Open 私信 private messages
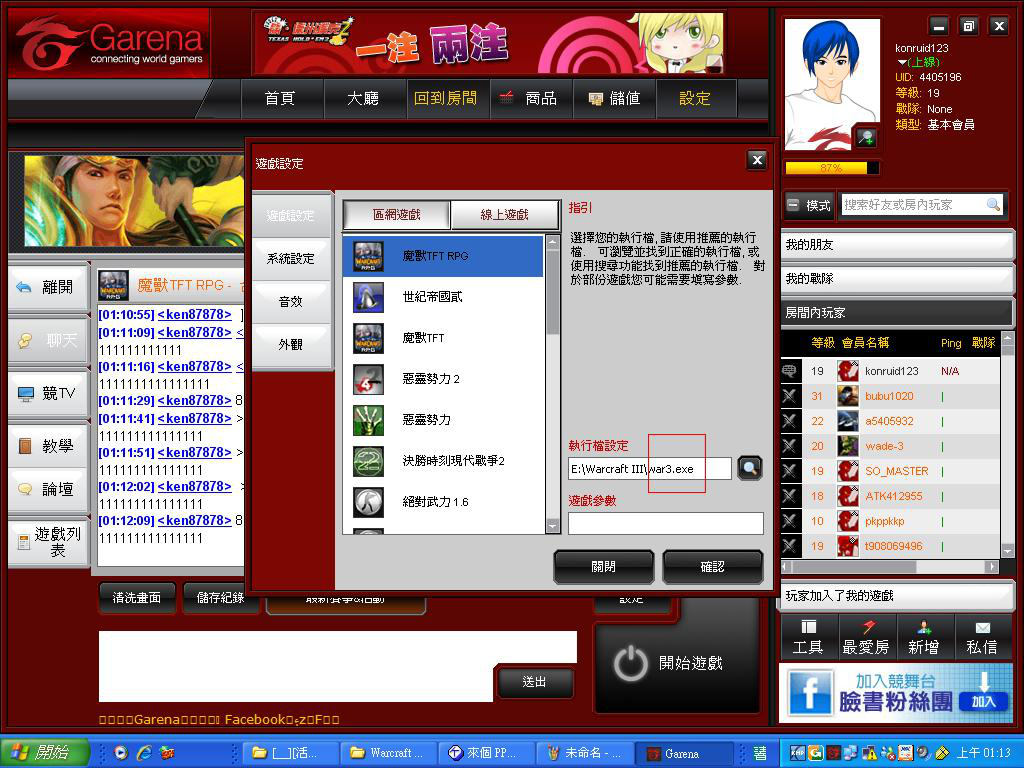 (982, 637)
